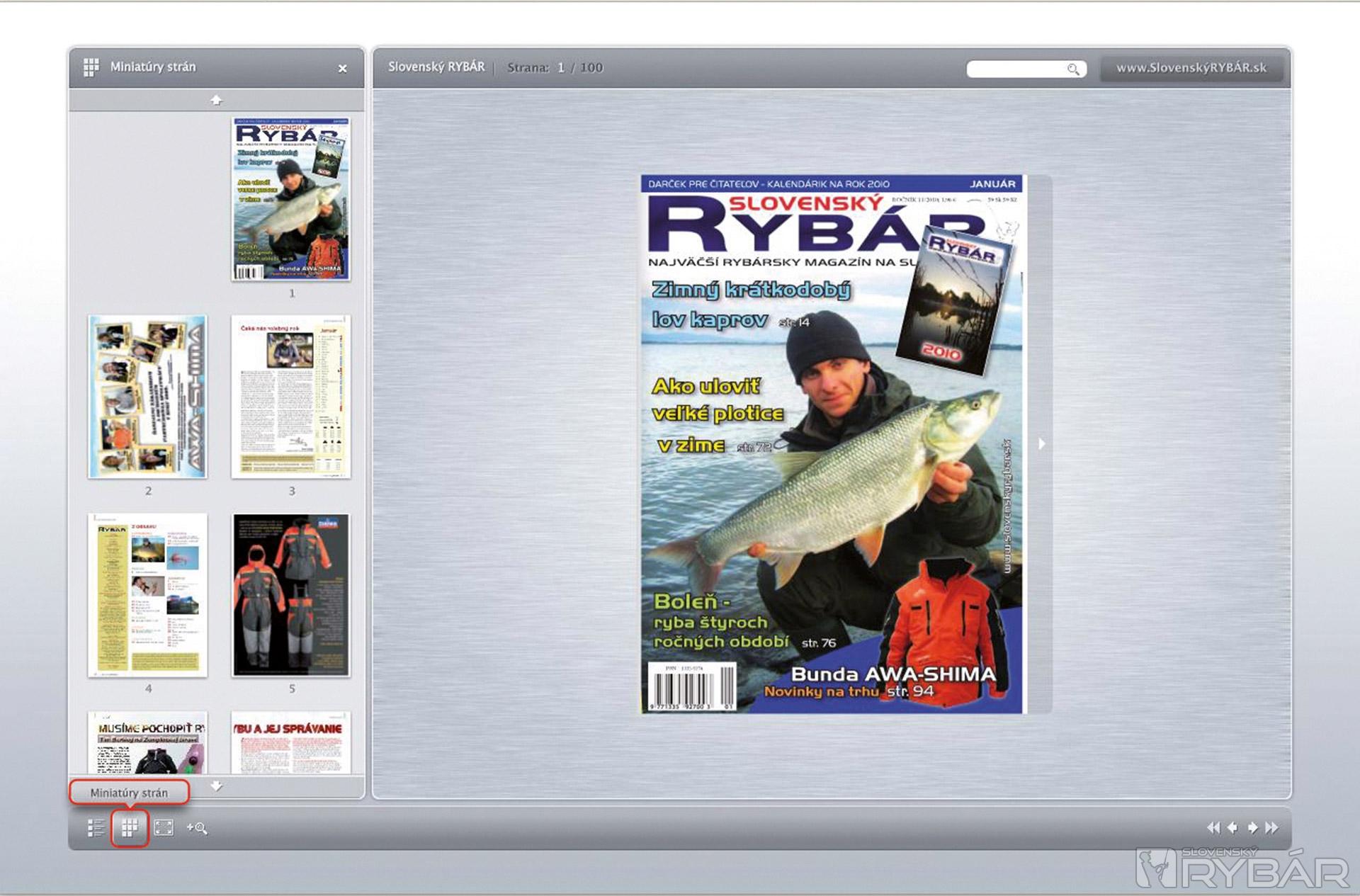
Task: Open the table of contents list icon
Action: [x=96, y=827]
